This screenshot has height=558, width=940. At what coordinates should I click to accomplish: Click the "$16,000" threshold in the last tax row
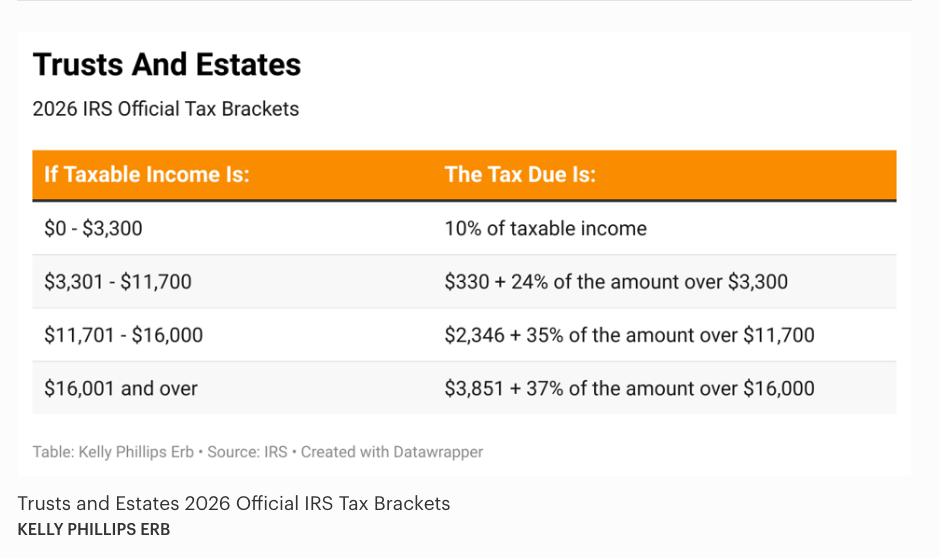(x=779, y=388)
